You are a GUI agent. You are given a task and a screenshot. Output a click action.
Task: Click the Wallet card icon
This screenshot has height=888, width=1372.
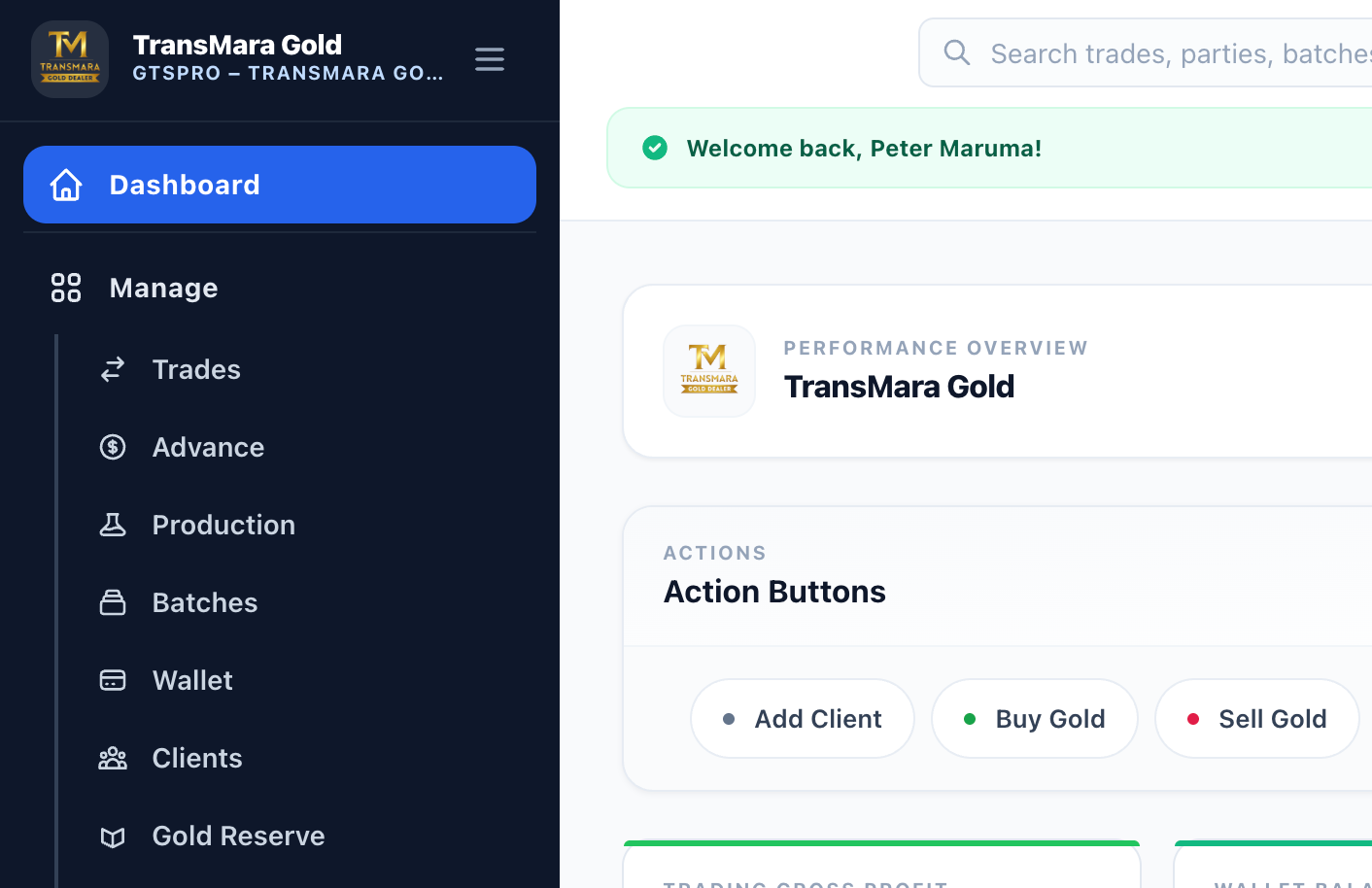click(113, 680)
